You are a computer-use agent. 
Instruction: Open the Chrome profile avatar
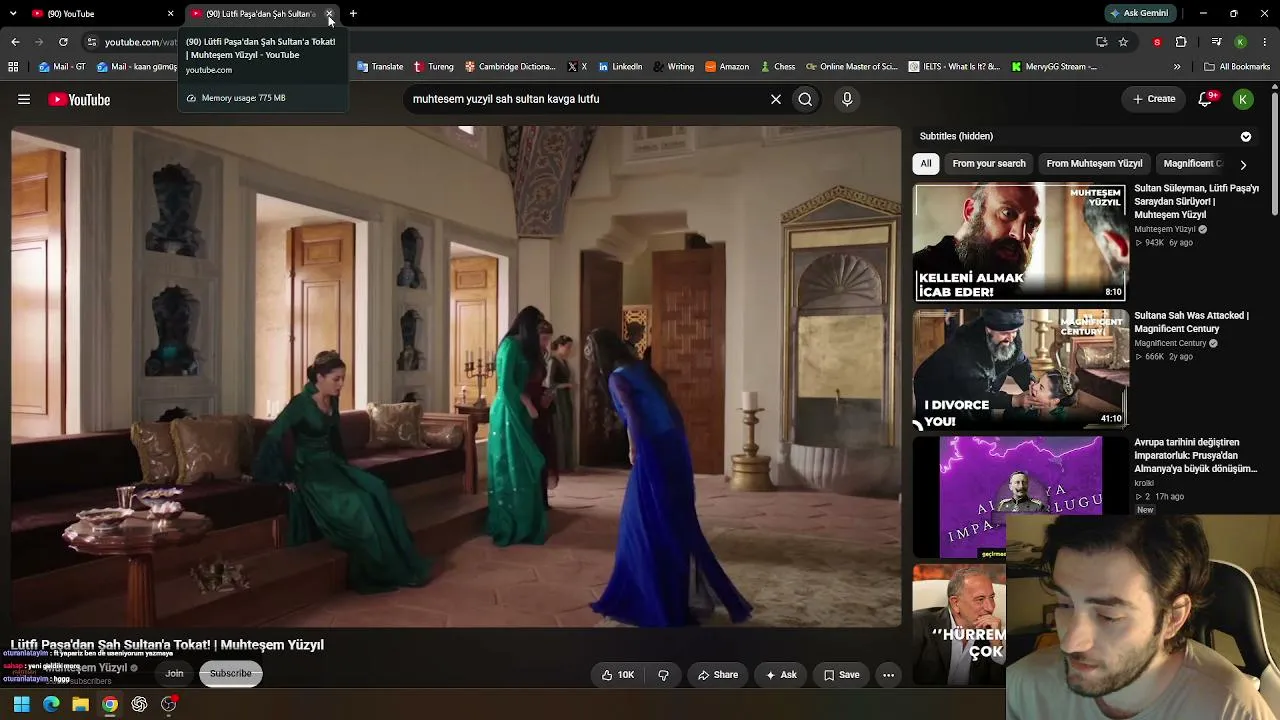point(1240,42)
